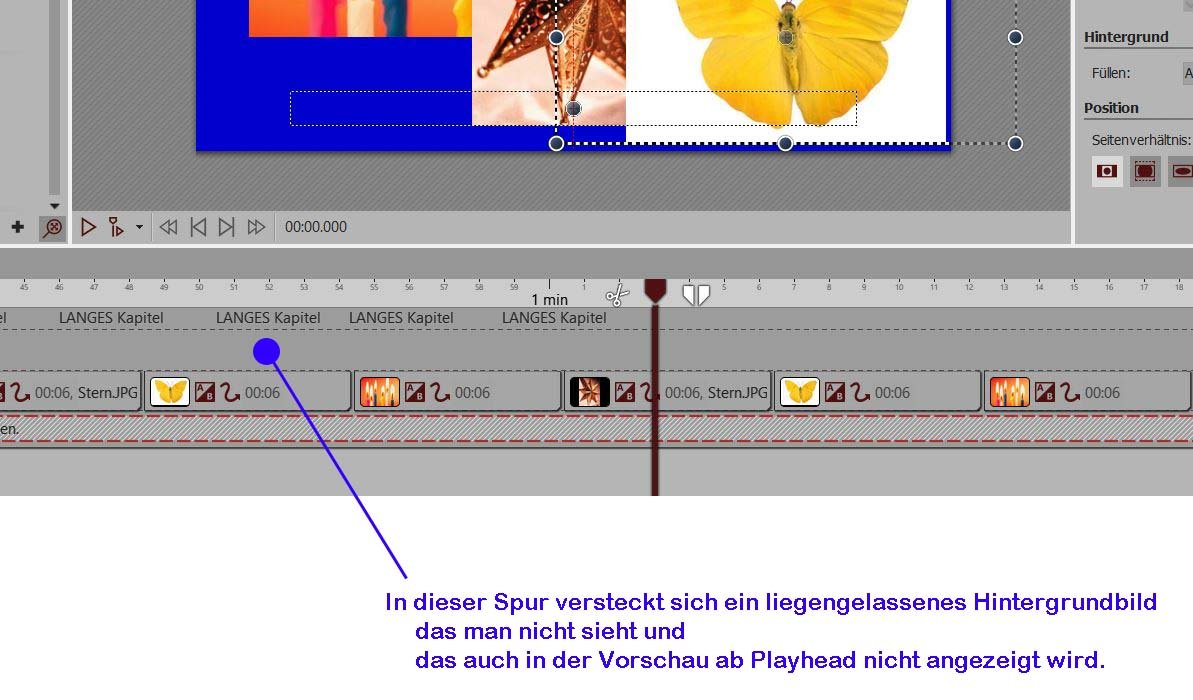Click the play-from-marker icon
The image size is (1193, 700).
pyautogui.click(x=116, y=227)
